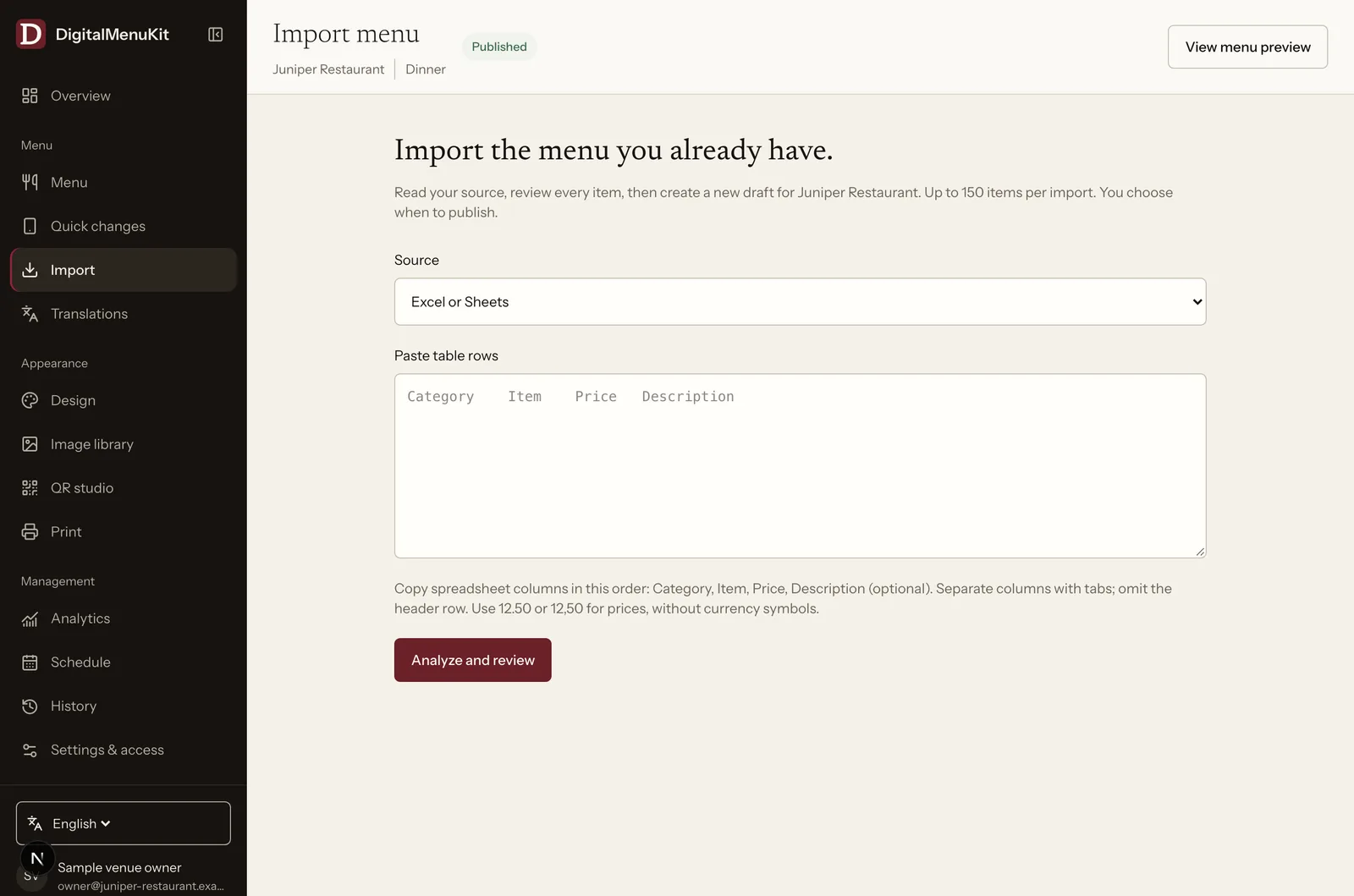Image resolution: width=1354 pixels, height=896 pixels.
Task: Click the Published status badge
Action: coord(499,47)
